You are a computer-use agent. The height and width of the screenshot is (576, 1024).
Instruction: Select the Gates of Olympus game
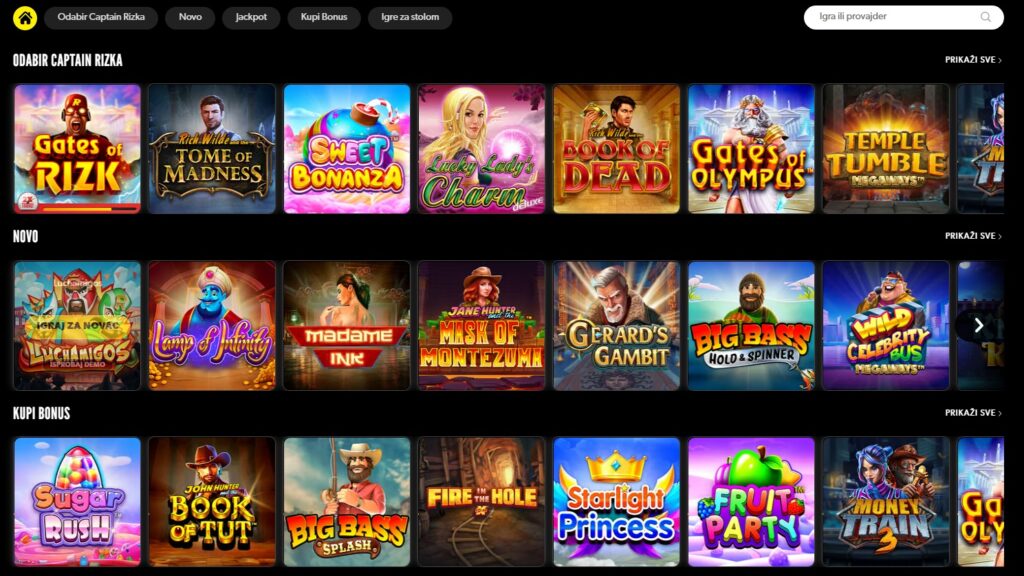coord(751,149)
